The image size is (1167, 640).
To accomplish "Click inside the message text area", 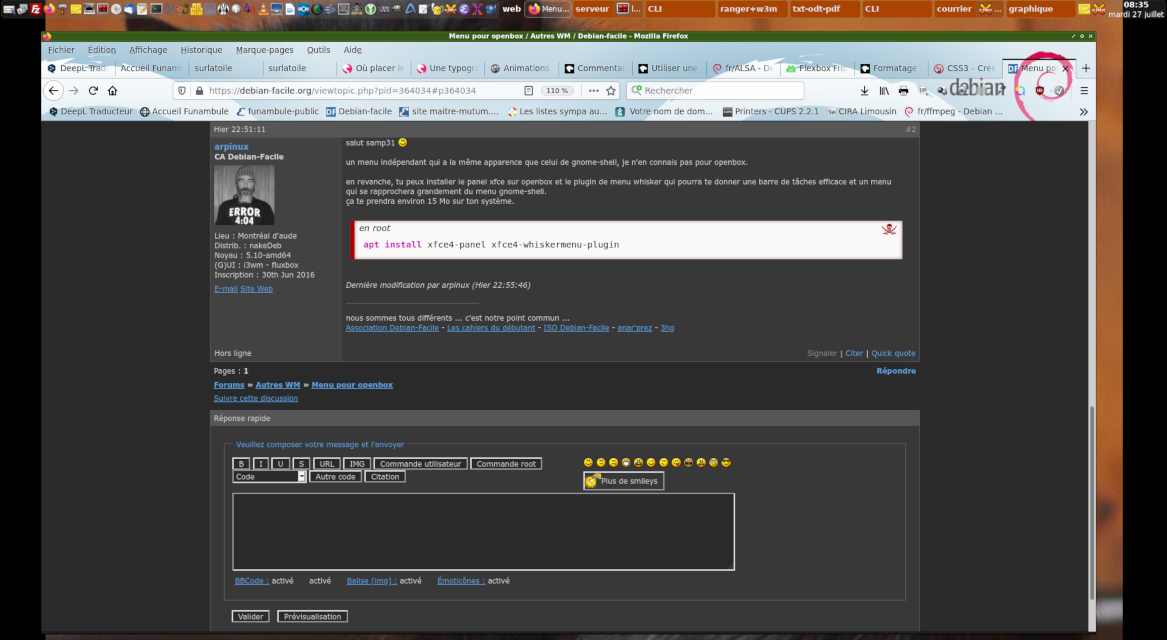I will (x=483, y=531).
